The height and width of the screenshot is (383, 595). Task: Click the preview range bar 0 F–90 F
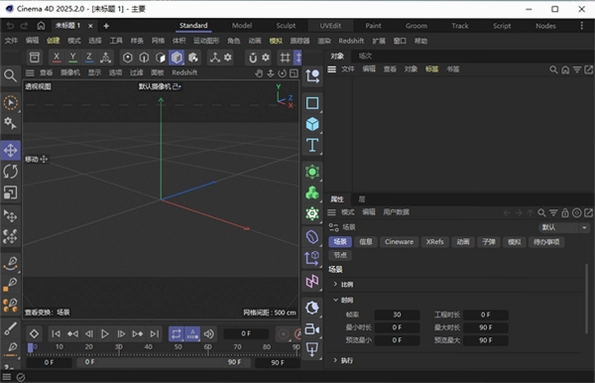(x=163, y=363)
